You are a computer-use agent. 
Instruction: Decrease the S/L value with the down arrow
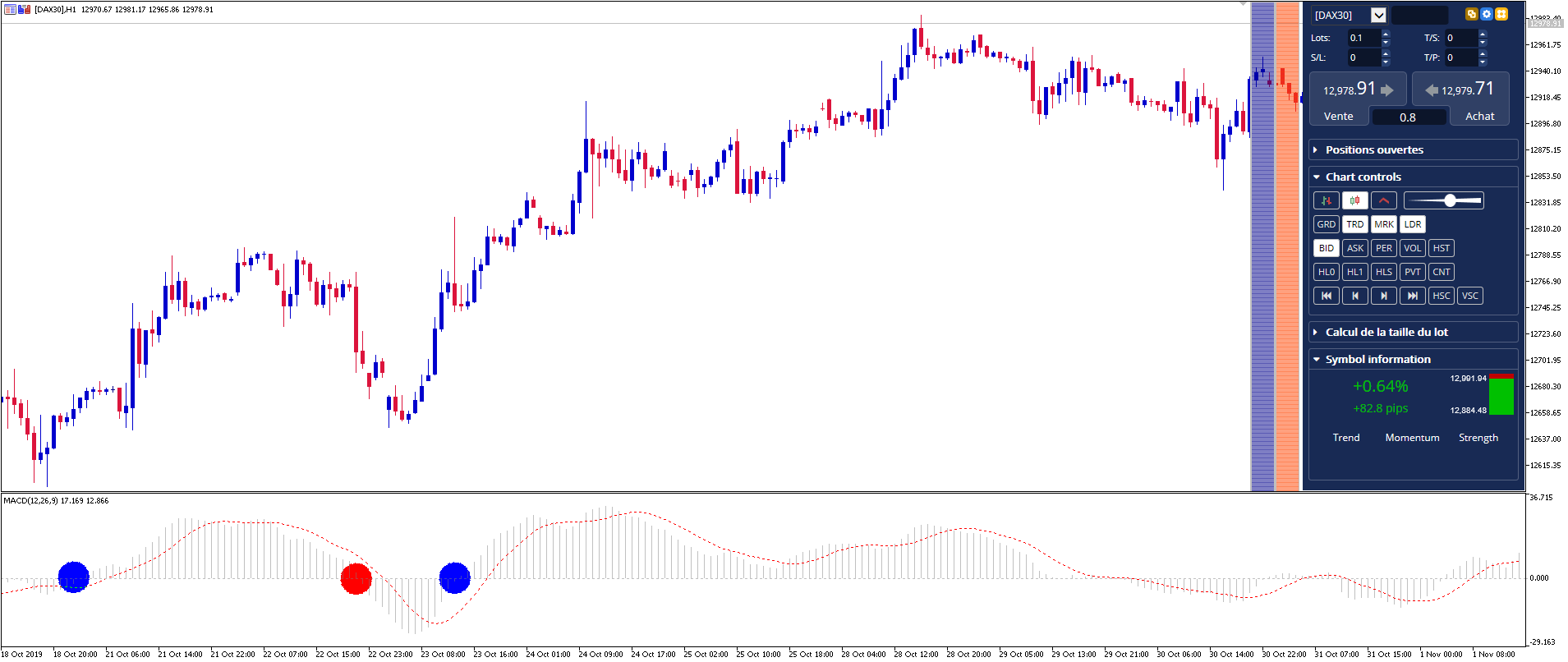tap(1386, 62)
